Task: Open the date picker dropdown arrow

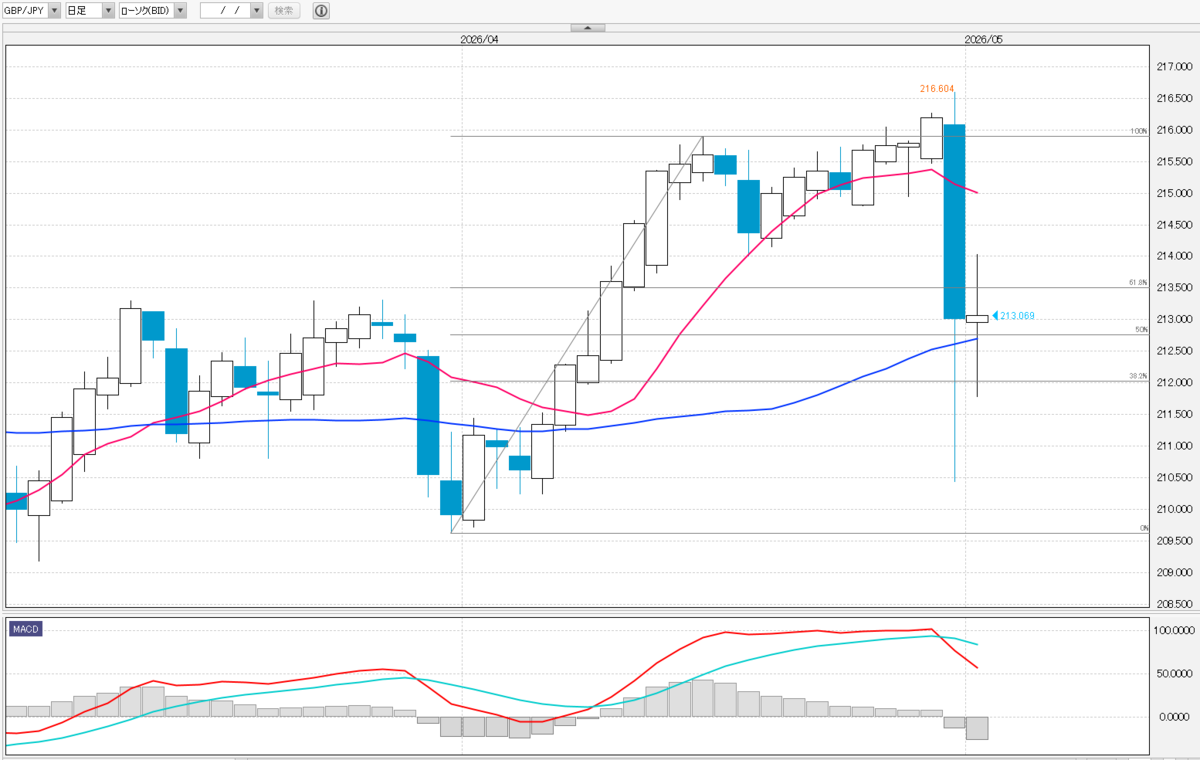Action: coord(256,11)
